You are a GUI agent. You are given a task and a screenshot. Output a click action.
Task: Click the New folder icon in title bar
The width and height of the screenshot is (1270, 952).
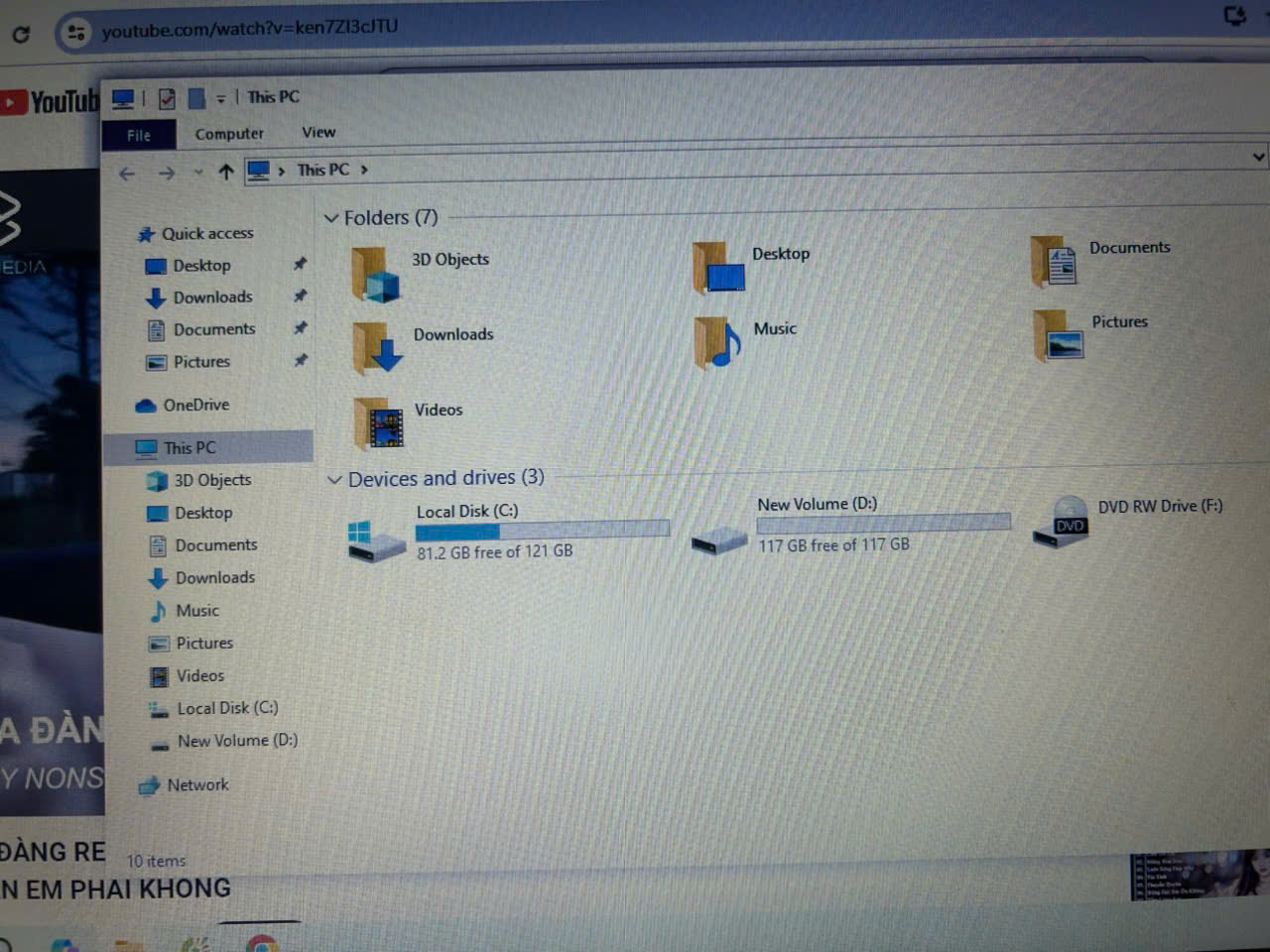[196, 98]
